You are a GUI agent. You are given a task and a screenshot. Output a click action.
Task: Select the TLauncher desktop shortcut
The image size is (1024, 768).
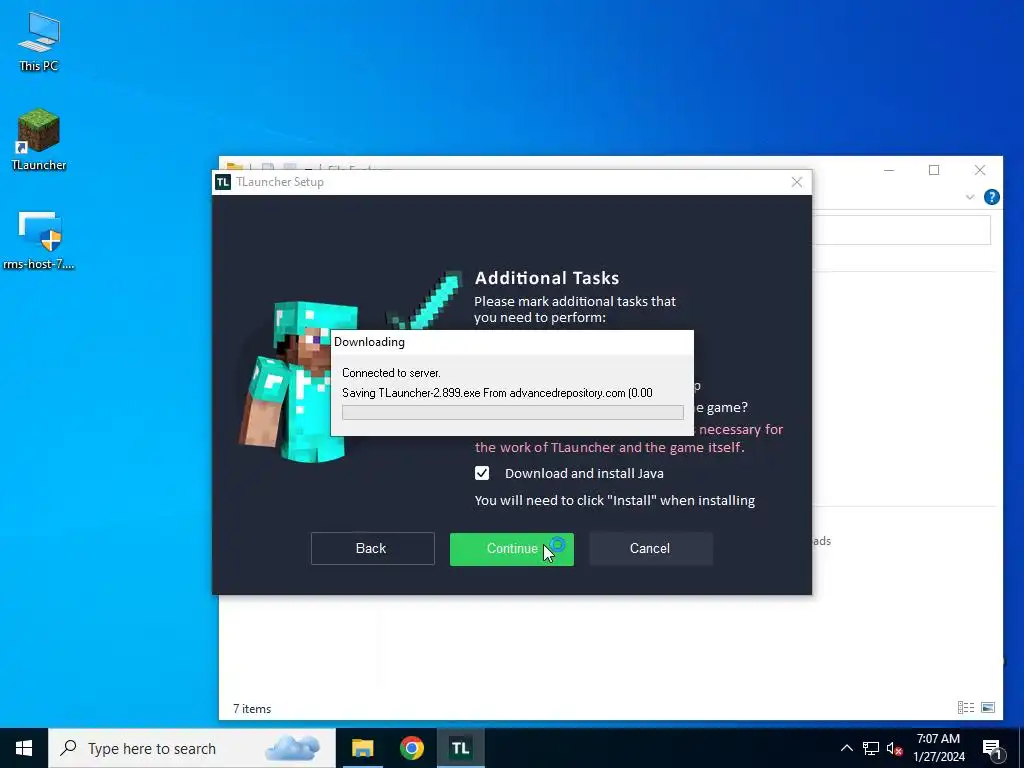[x=39, y=140]
